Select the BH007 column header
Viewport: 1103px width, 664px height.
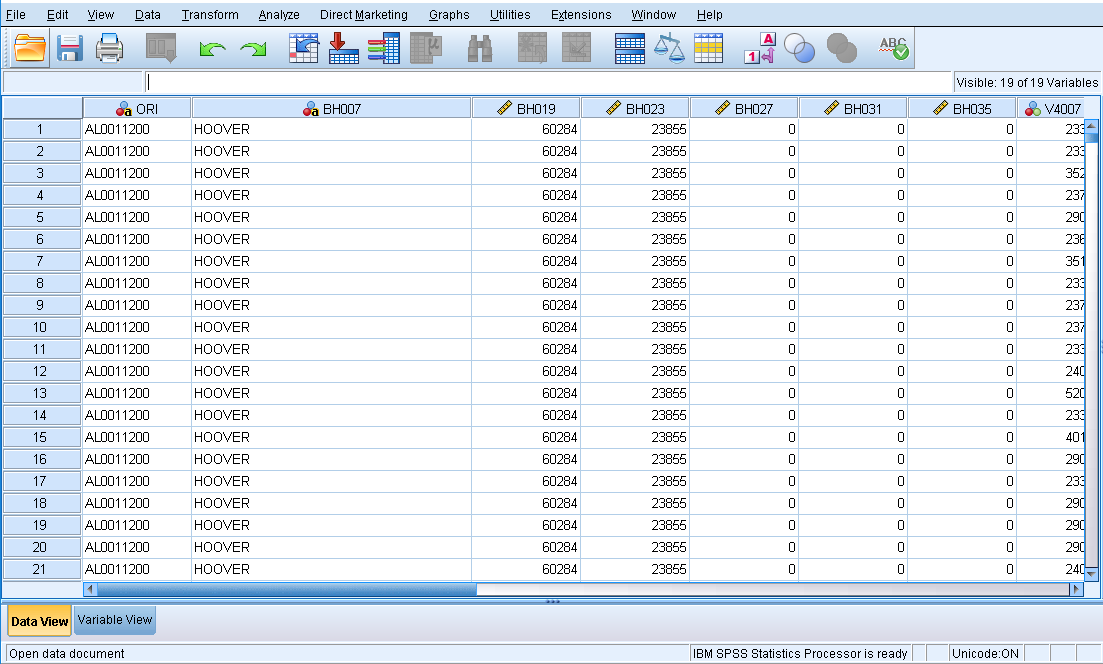[331, 108]
